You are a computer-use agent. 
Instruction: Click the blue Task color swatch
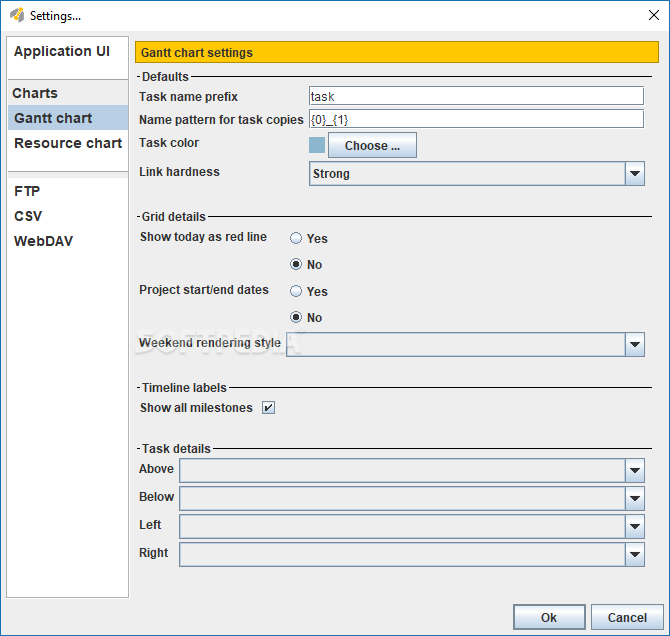coord(317,145)
